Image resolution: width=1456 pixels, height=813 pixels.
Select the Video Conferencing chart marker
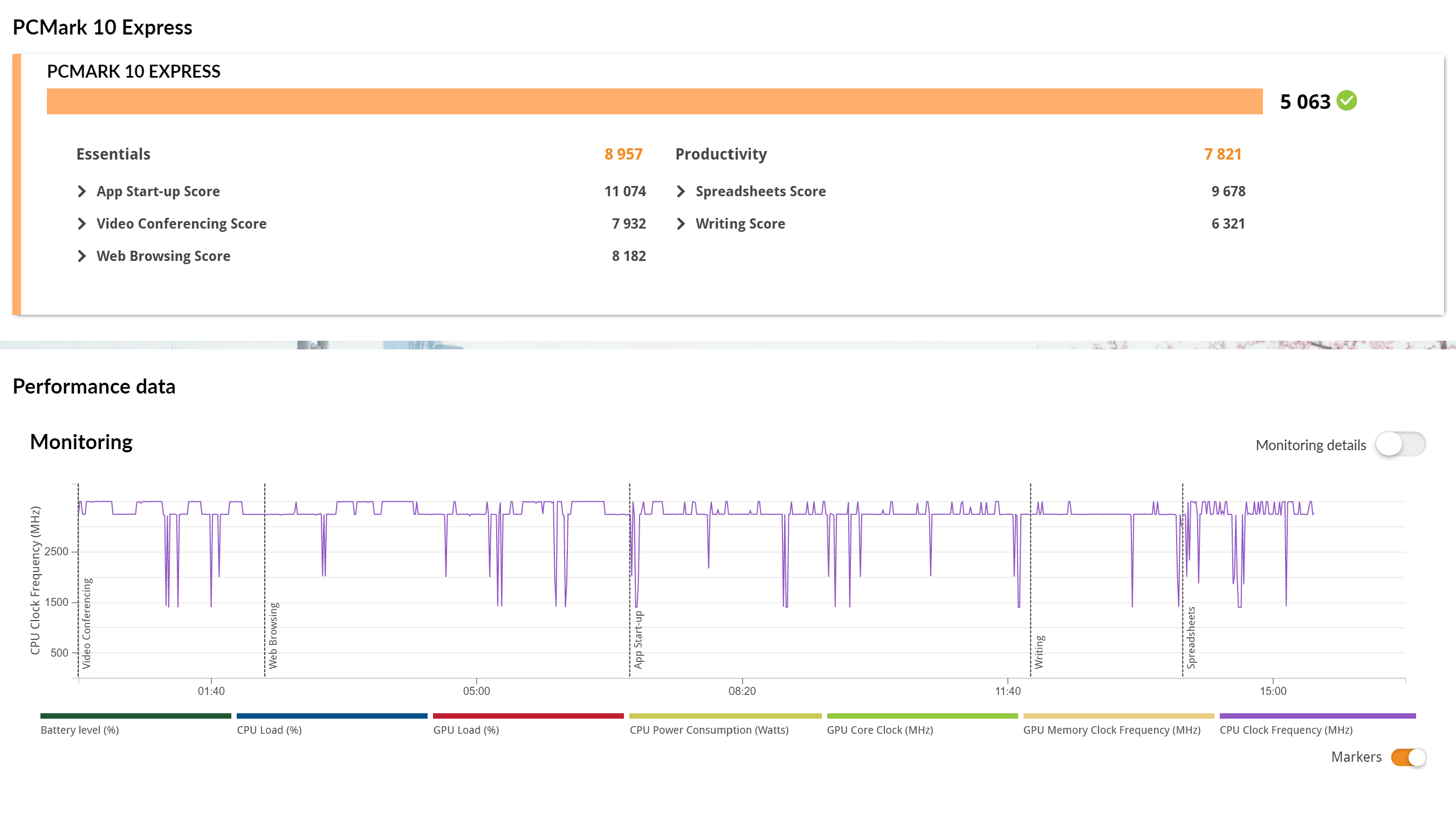[x=86, y=623]
